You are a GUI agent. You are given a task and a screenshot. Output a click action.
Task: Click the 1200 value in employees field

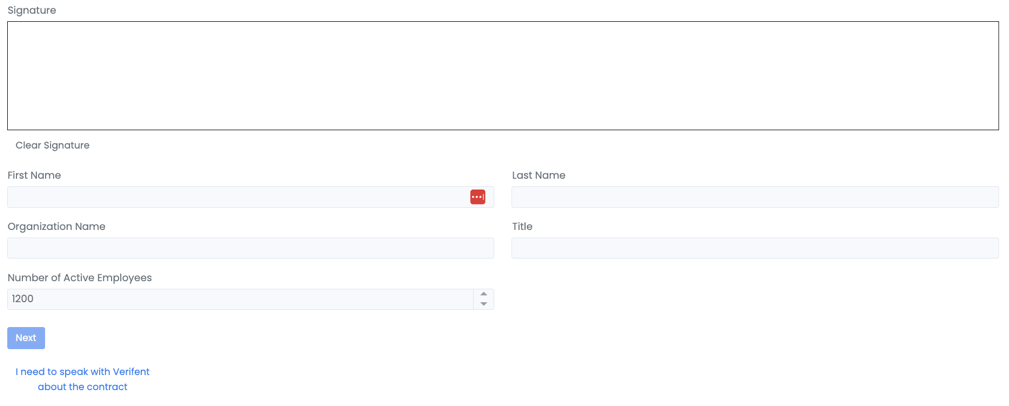(23, 299)
